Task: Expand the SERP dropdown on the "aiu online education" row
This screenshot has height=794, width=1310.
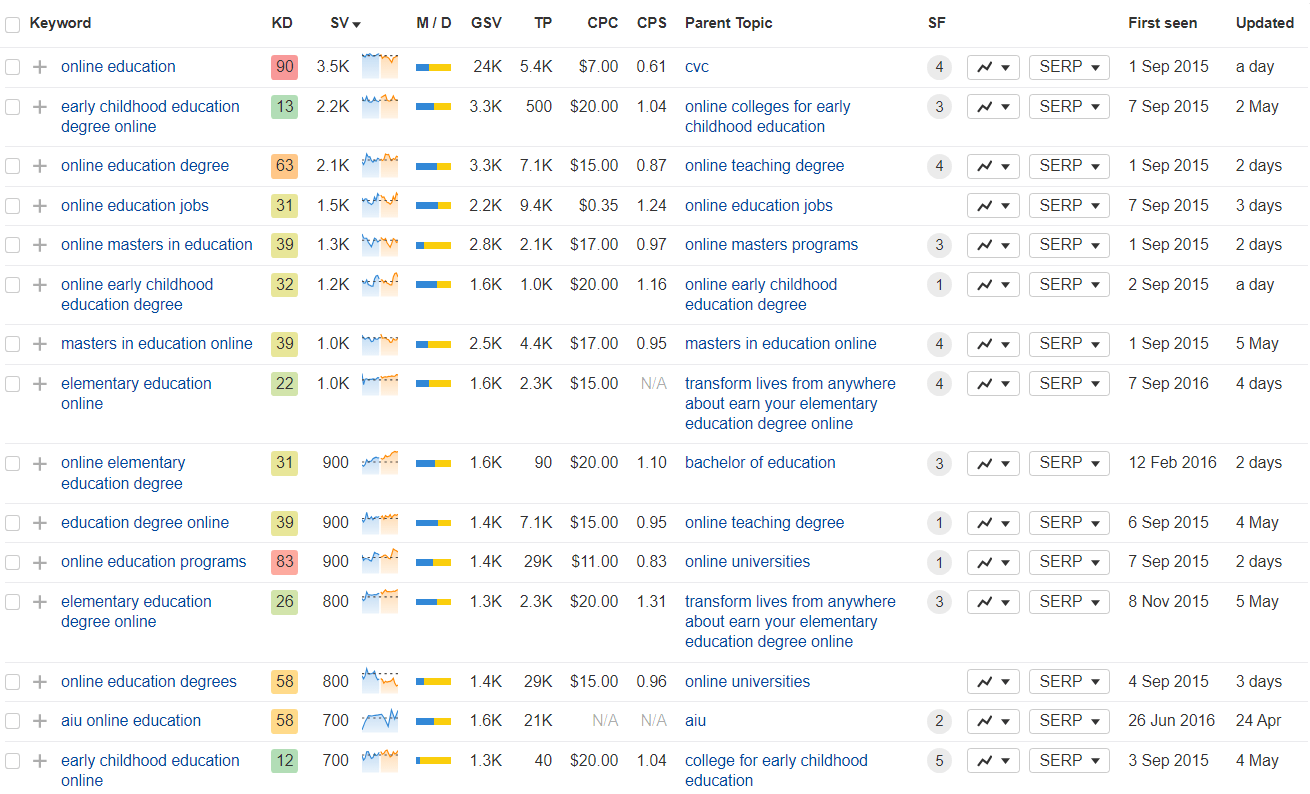Action: tap(1068, 721)
